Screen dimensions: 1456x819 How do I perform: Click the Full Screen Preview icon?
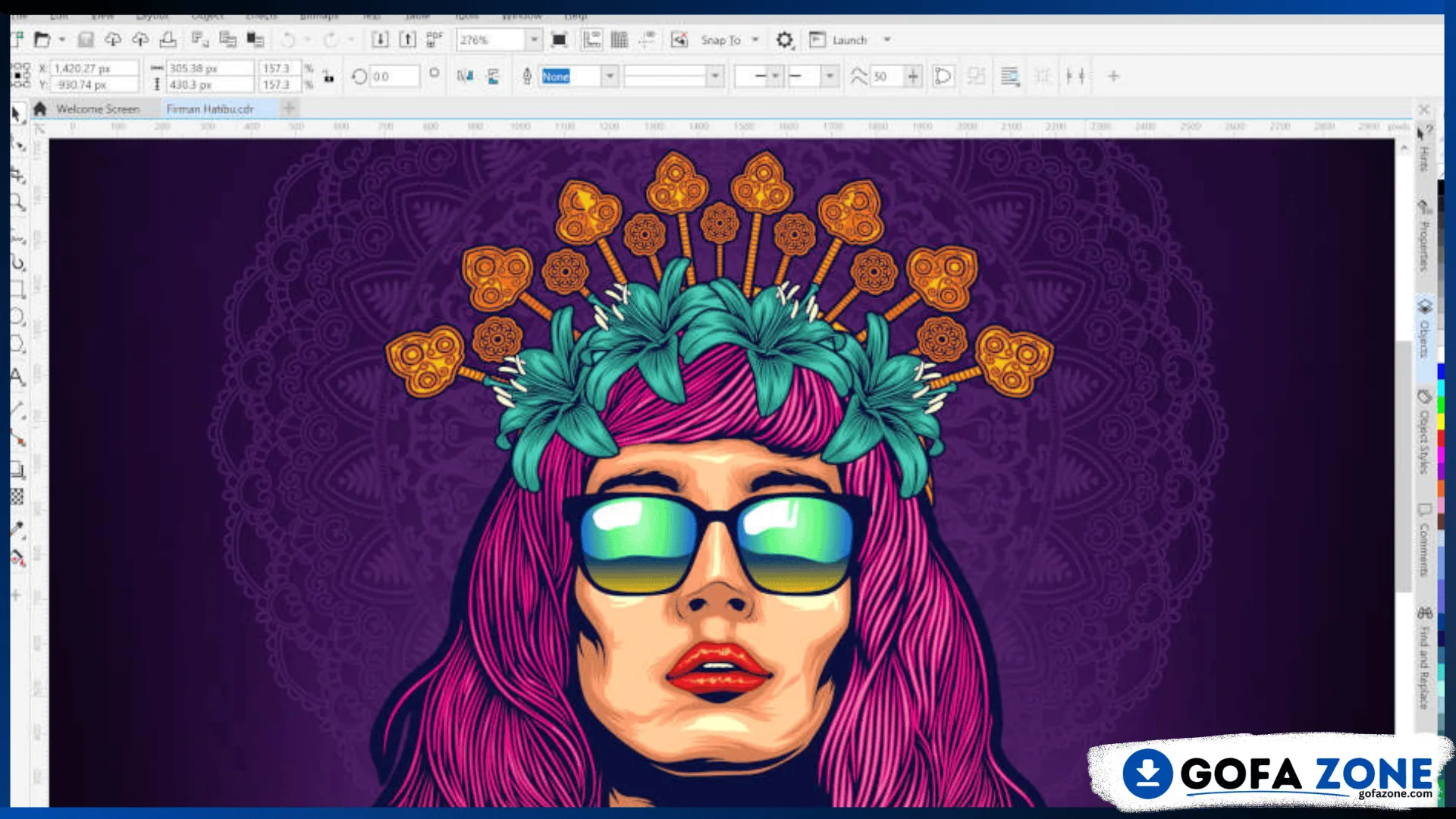click(559, 39)
